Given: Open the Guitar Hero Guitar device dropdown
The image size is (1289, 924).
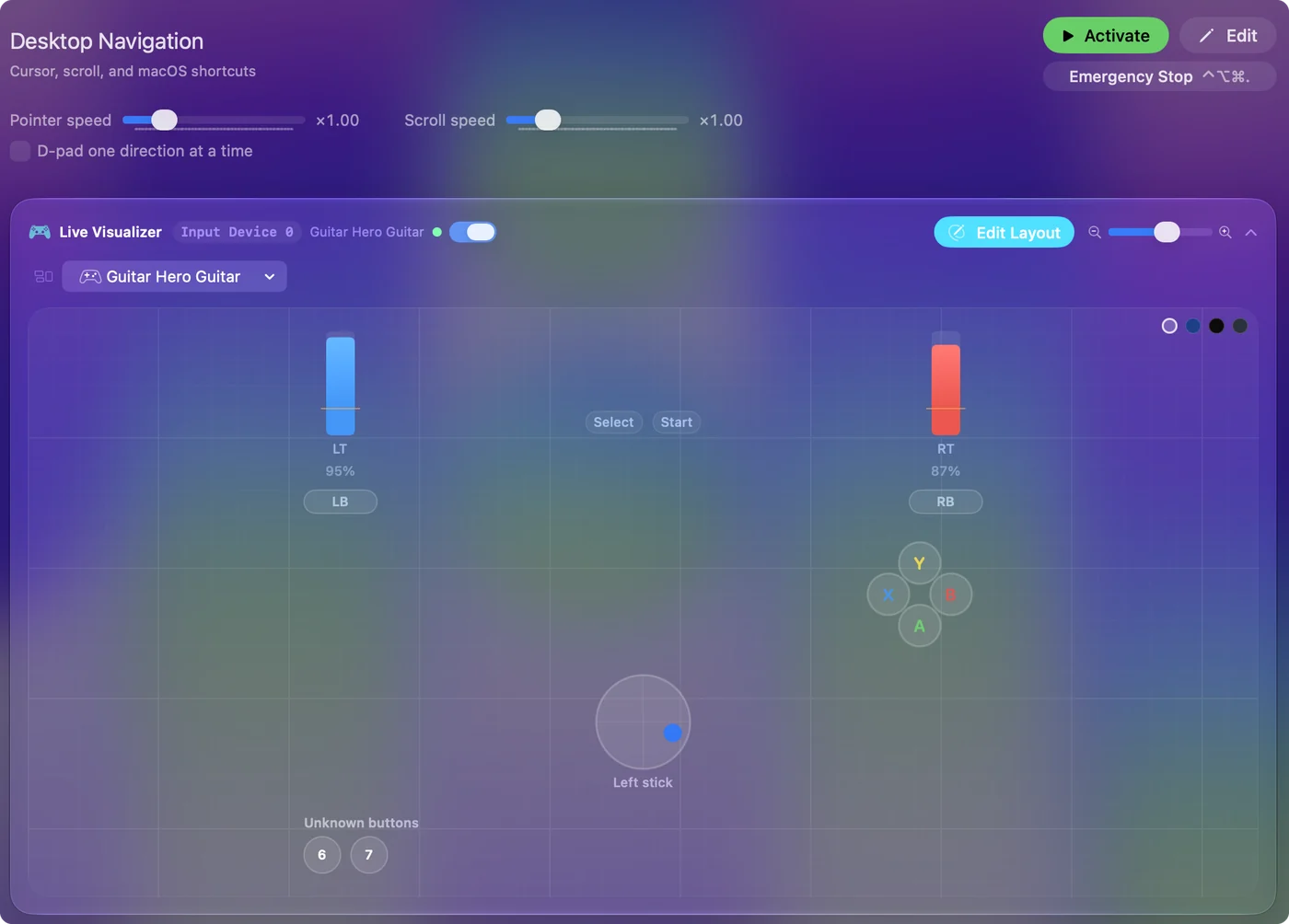Looking at the screenshot, I should 174,276.
